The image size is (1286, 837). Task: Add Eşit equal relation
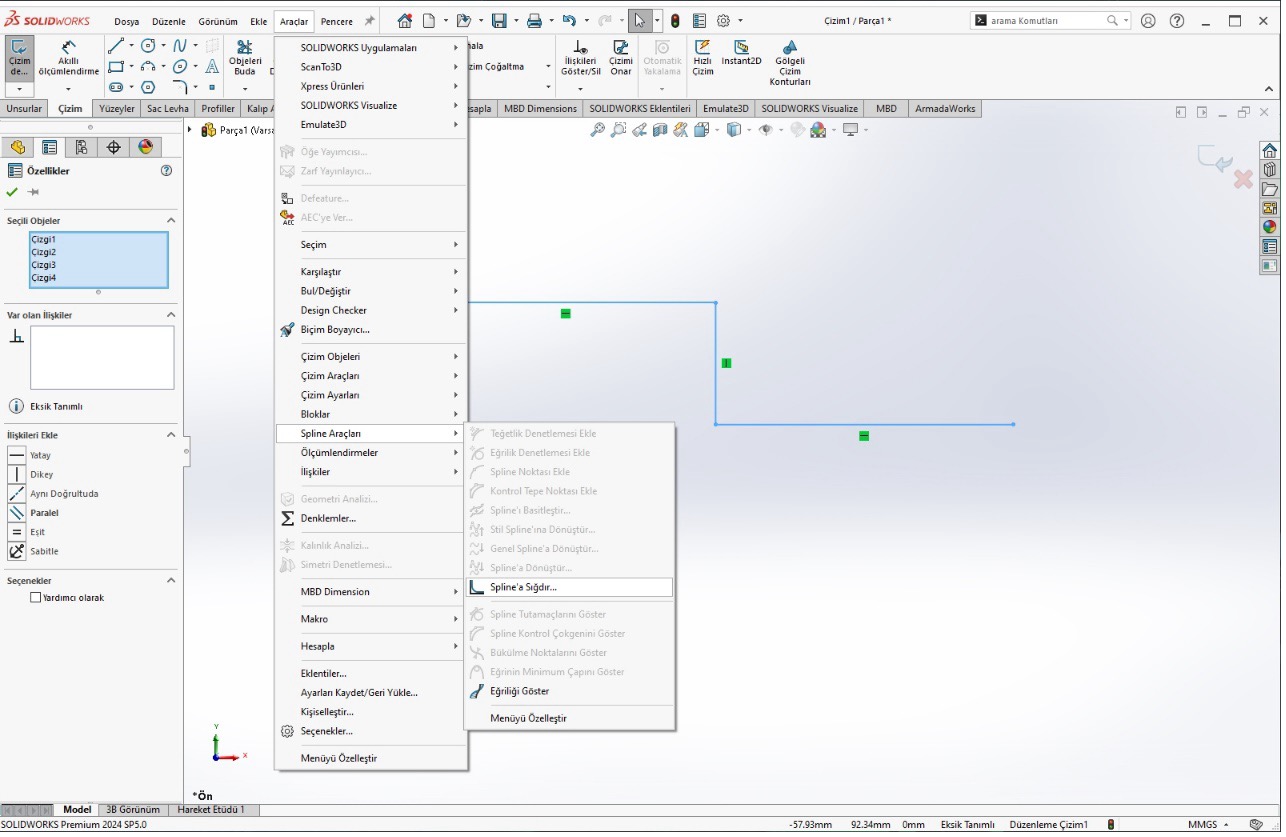tap(16, 532)
